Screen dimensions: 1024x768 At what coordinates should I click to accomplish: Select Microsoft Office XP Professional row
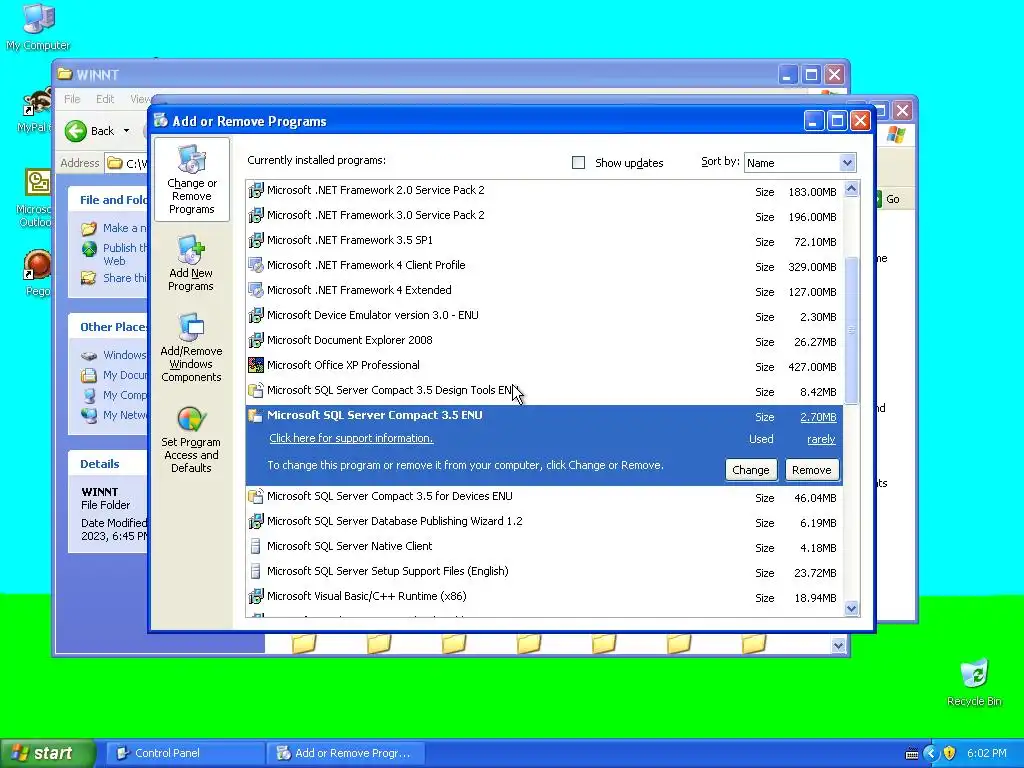[544, 366]
